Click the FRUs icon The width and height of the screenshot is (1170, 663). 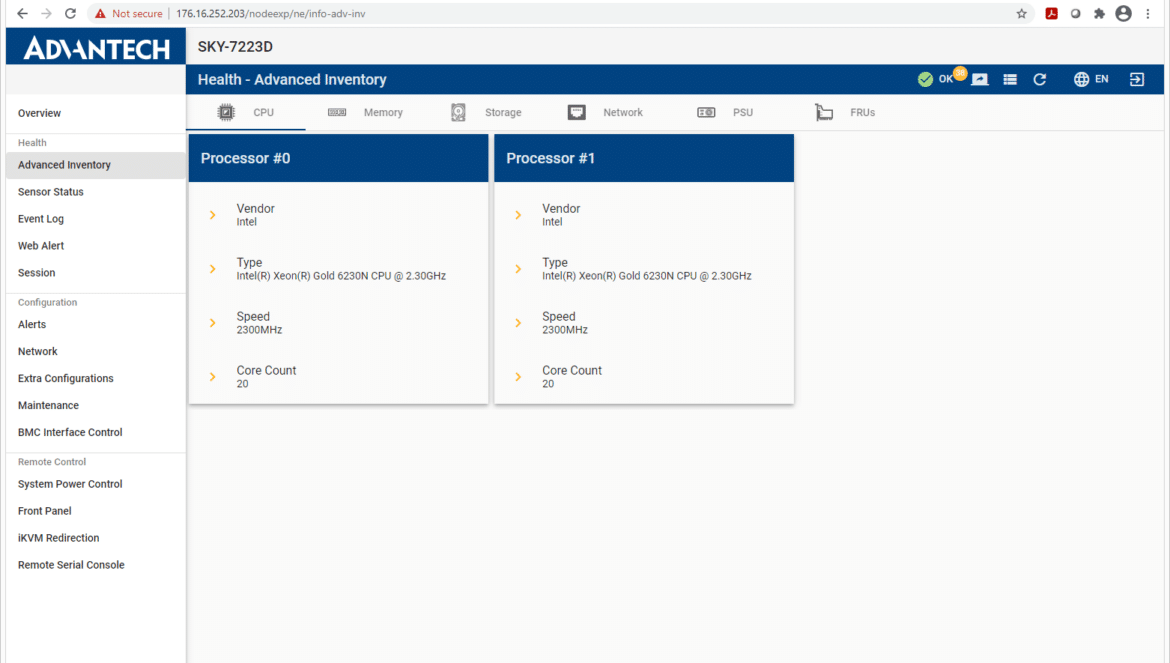pos(824,113)
